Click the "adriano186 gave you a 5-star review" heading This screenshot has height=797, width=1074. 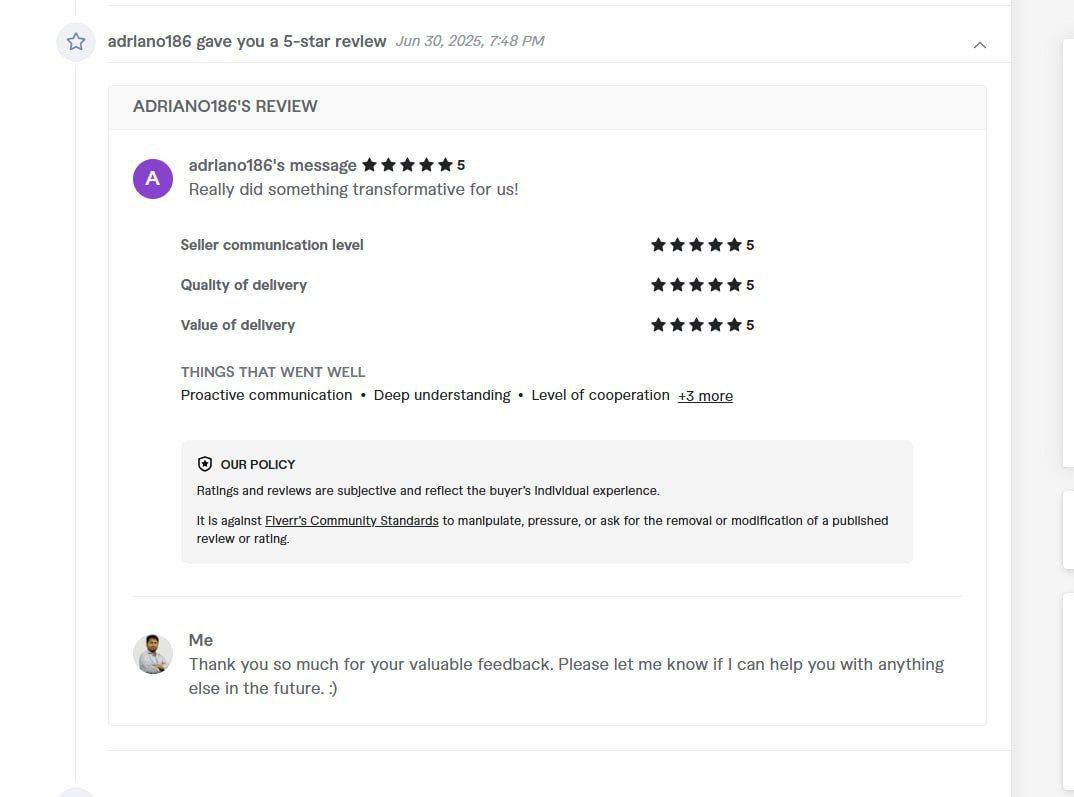[x=247, y=41]
